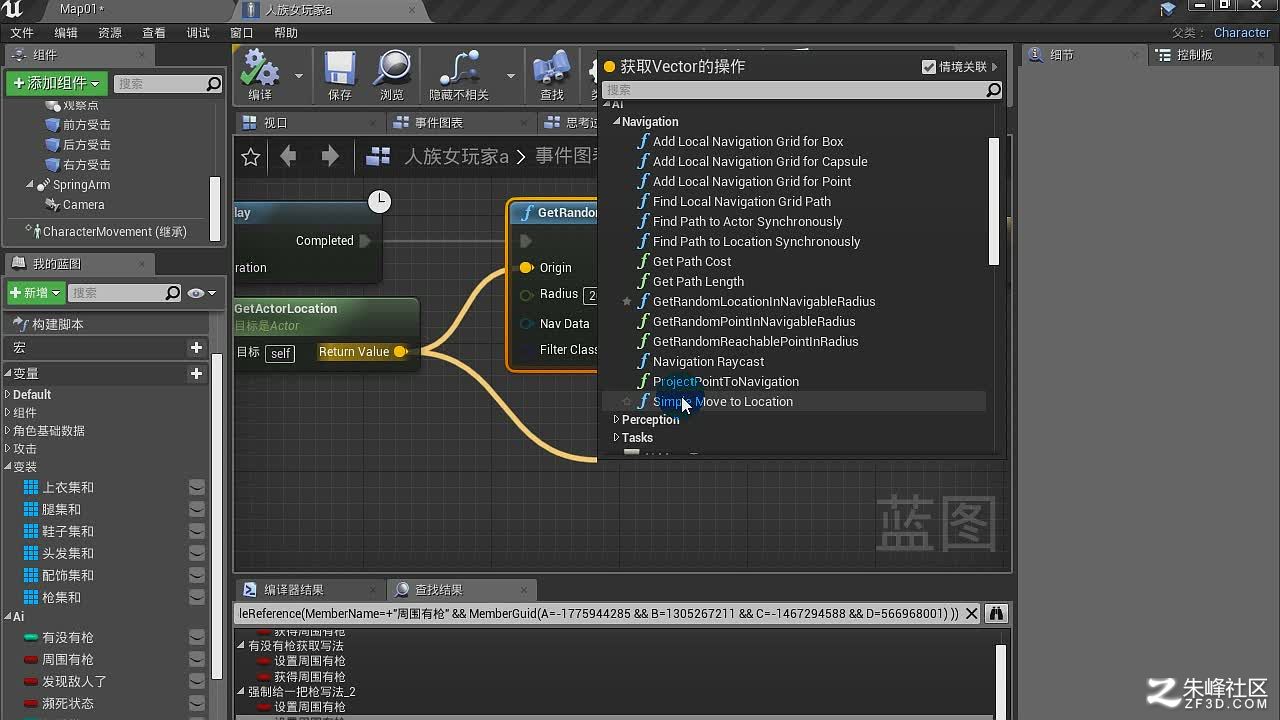
Task: Toggle visibility eye for 鞋子集和 variable
Action: 197,531
